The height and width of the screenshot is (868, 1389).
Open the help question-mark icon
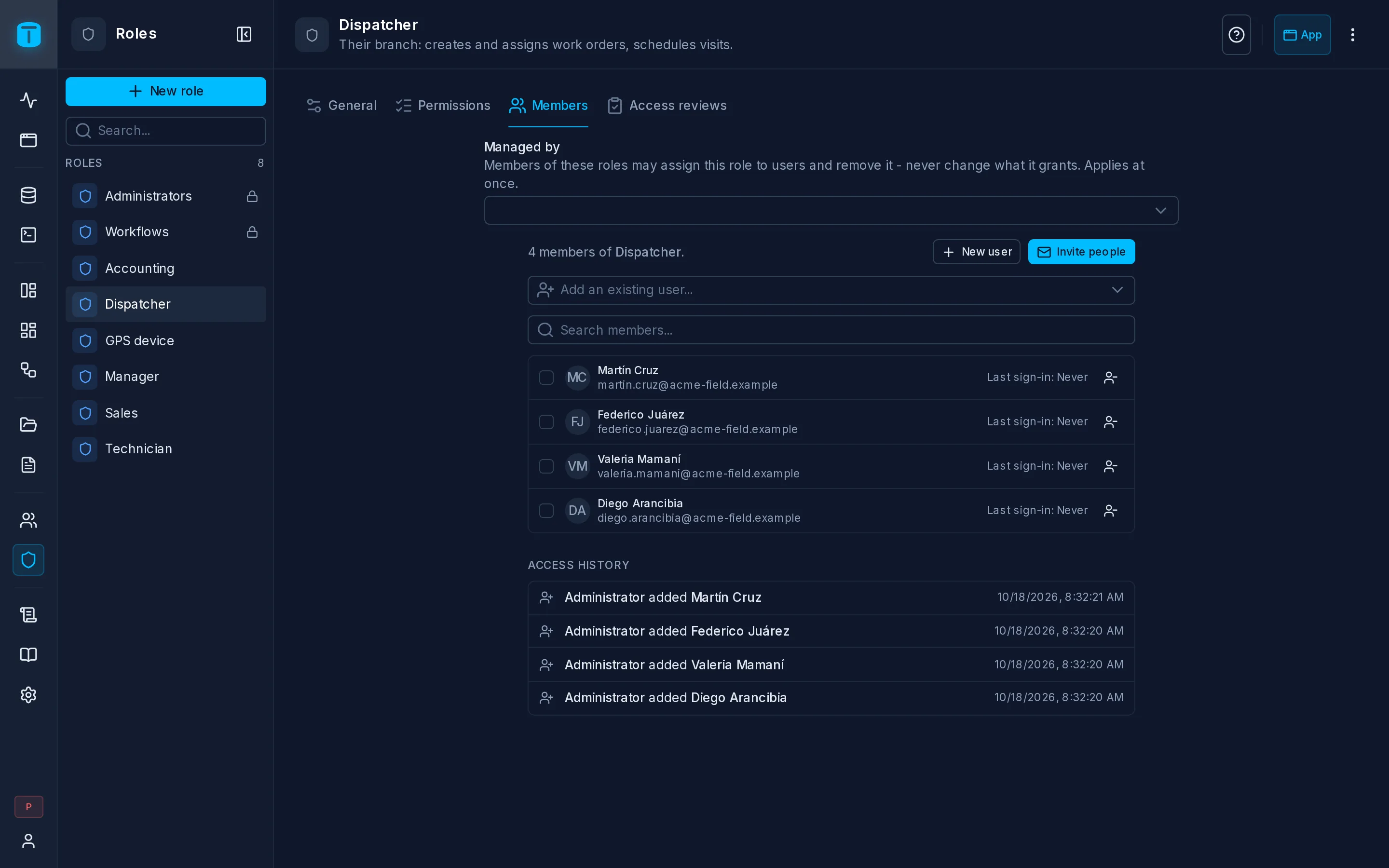(x=1236, y=35)
